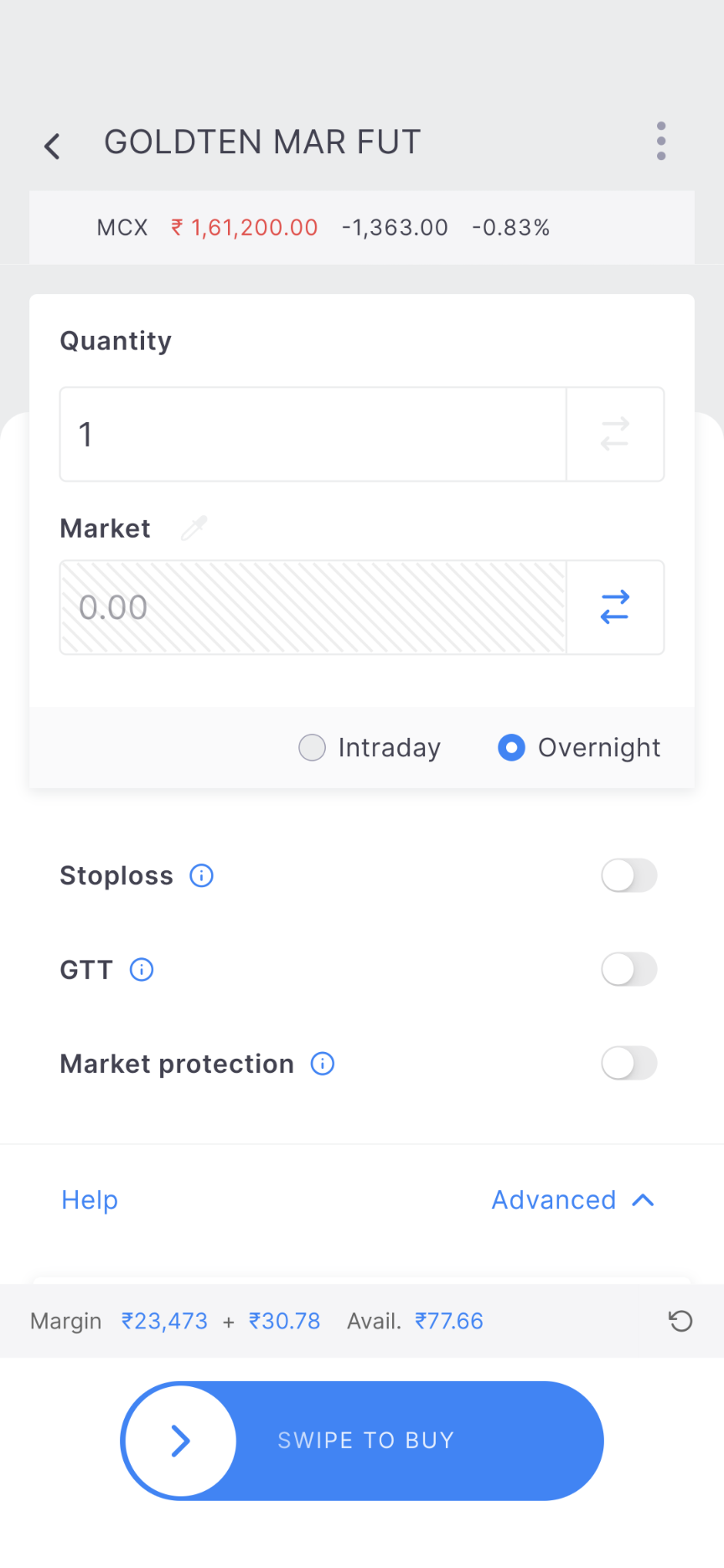Click the eyedropper icon beside Market

(x=194, y=528)
